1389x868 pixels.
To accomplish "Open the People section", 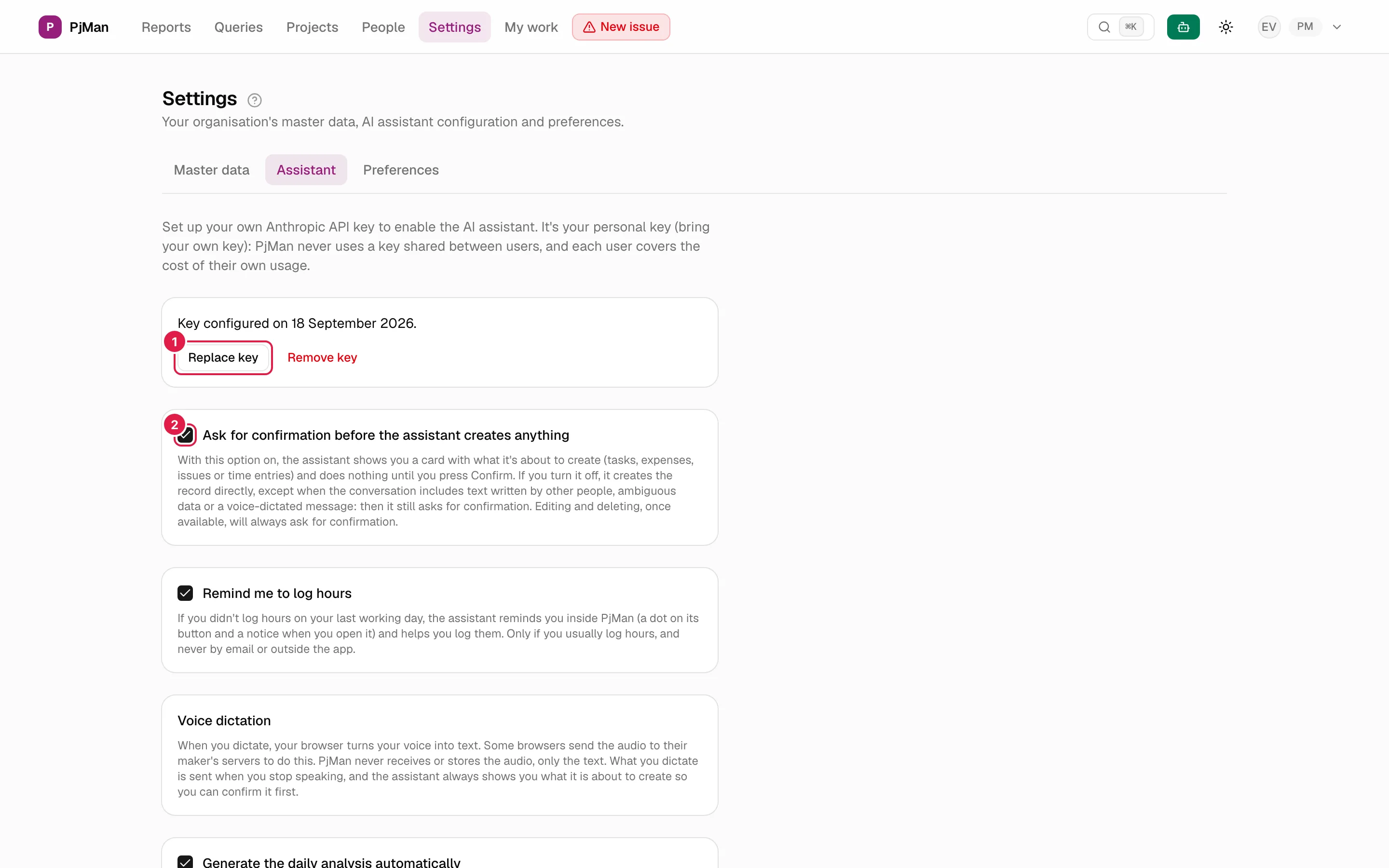I will tap(383, 27).
